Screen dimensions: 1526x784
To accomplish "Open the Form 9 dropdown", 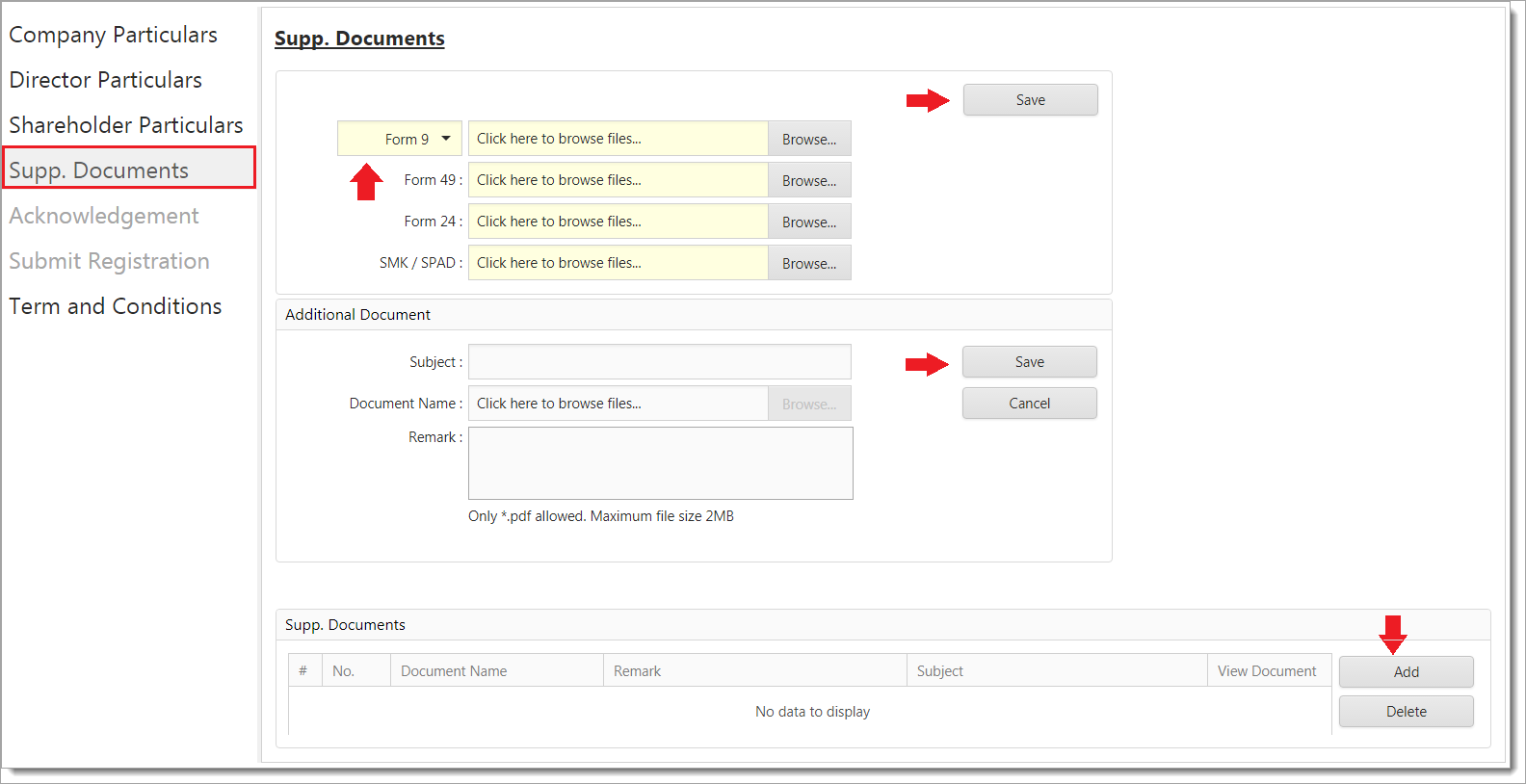I will tap(445, 139).
